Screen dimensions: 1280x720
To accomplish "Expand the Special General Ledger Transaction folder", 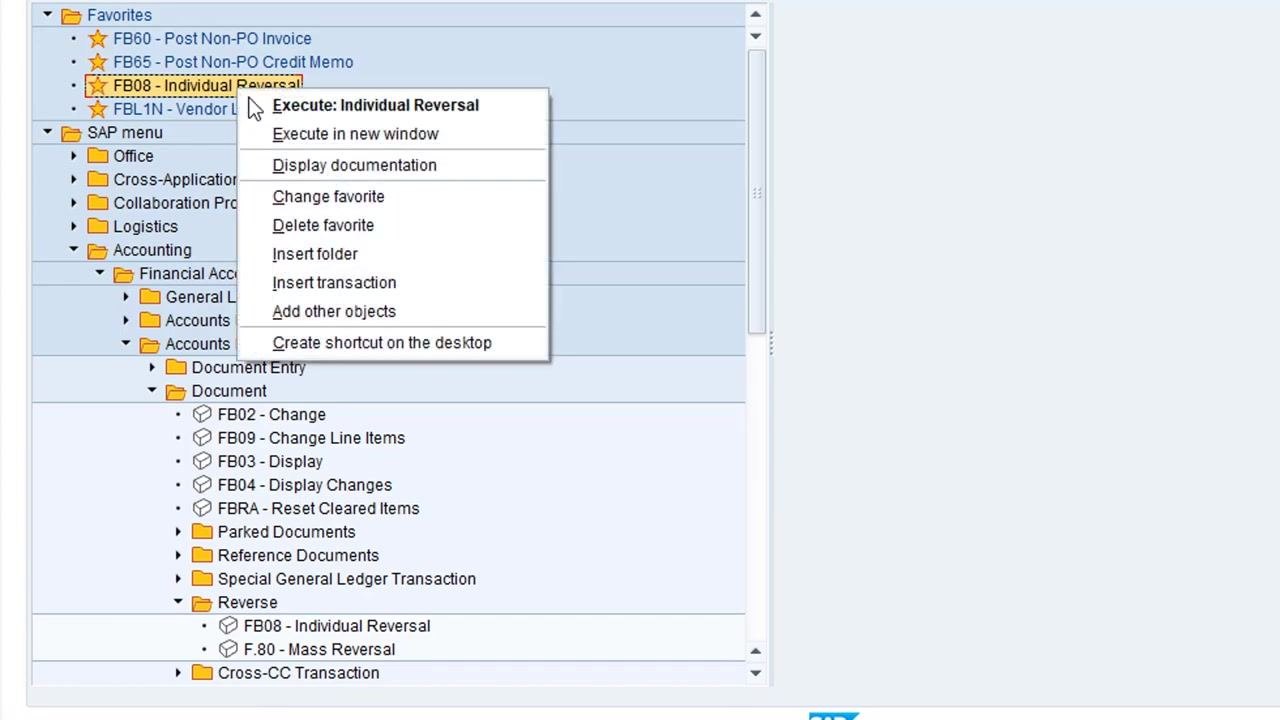I will tap(178, 578).
